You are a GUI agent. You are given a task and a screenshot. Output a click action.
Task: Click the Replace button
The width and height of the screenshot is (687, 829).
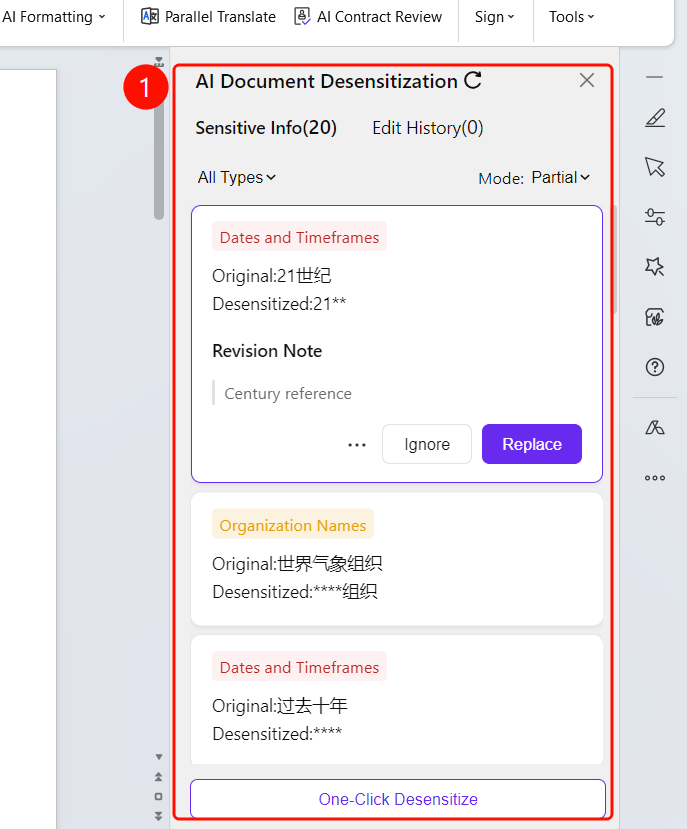pos(532,444)
